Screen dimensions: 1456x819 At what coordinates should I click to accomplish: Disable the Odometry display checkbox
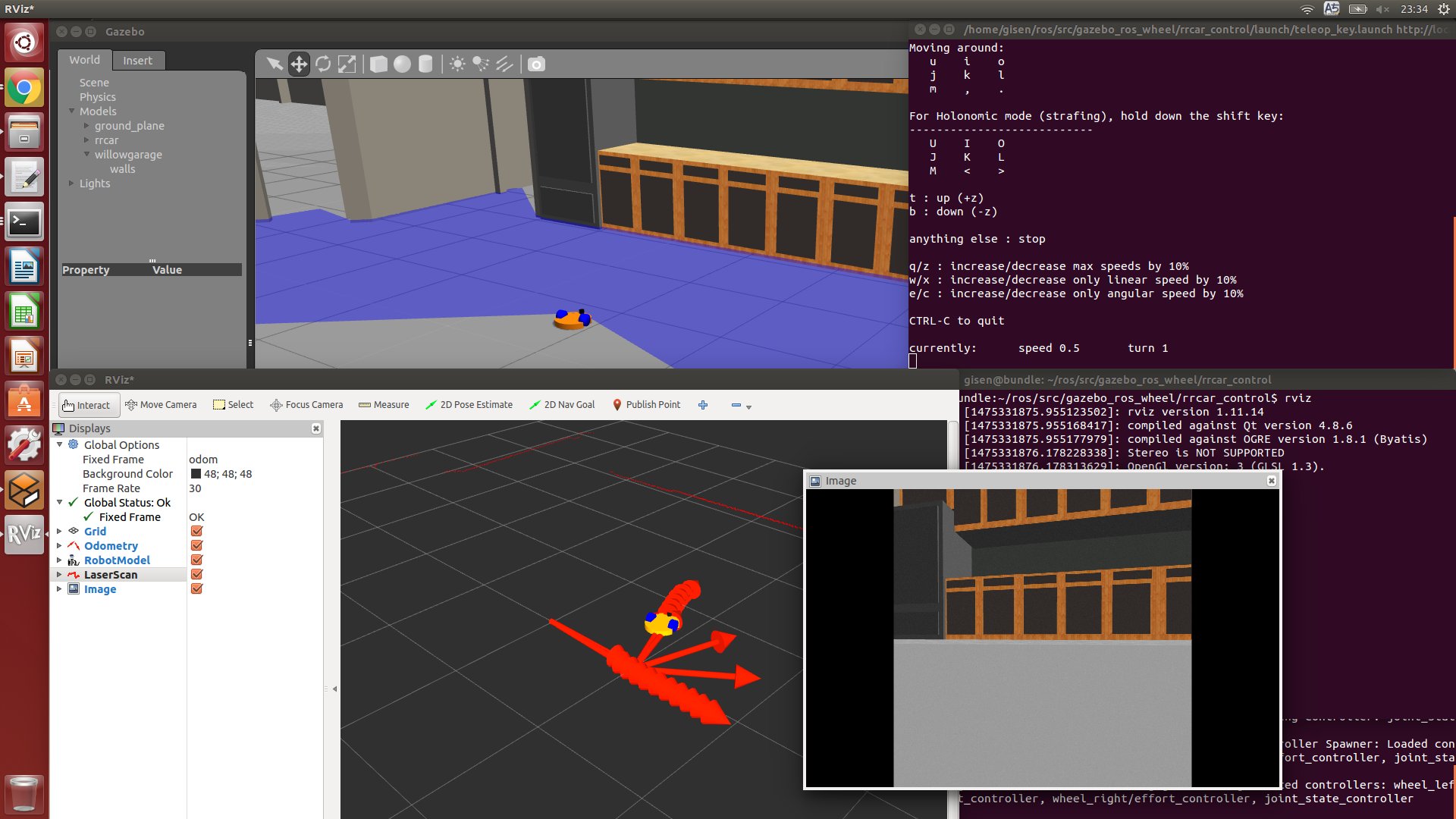coord(196,545)
